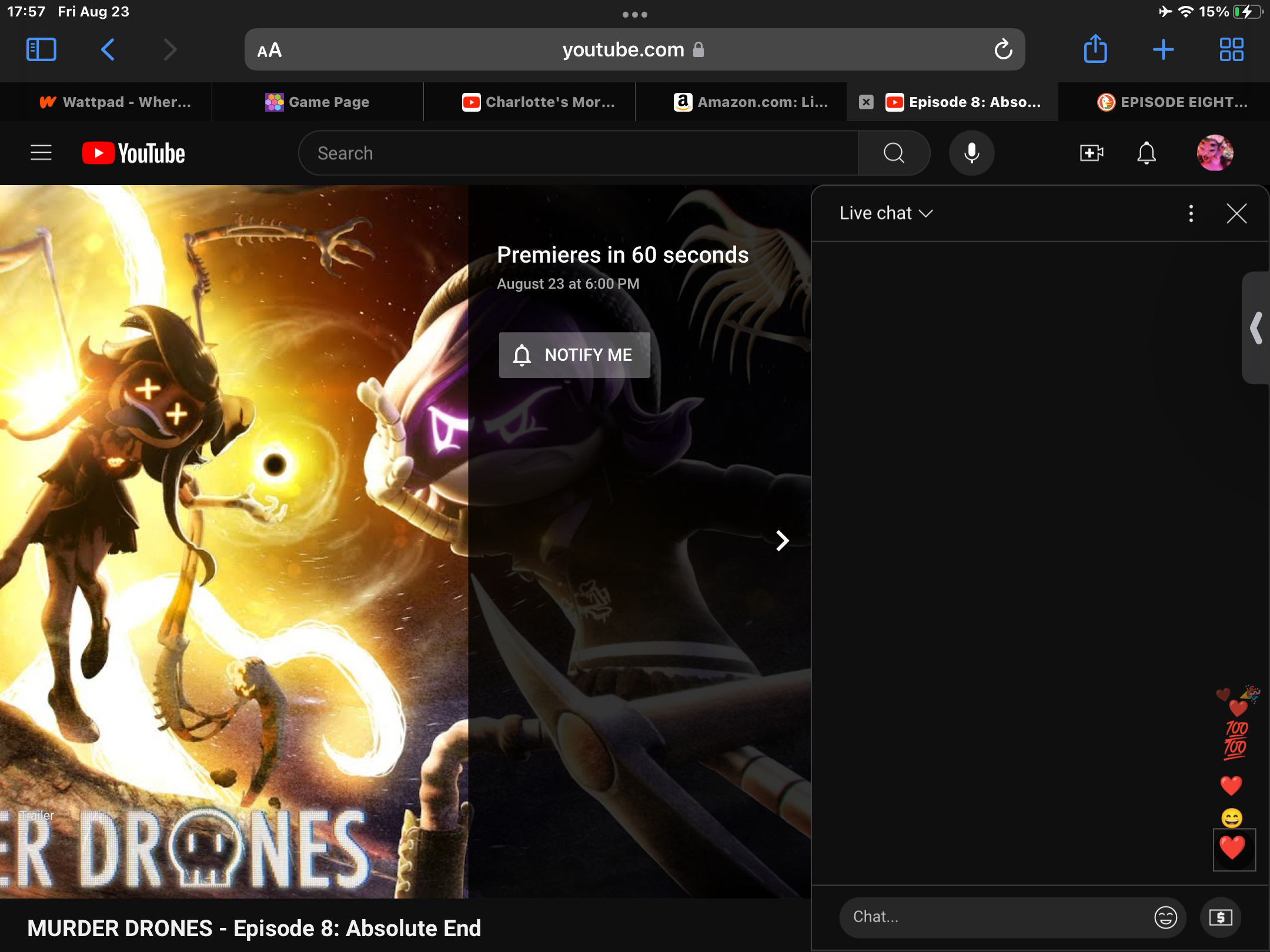Open the YouTube hamburger guide menu
This screenshot has width=1270, height=952.
coord(41,153)
